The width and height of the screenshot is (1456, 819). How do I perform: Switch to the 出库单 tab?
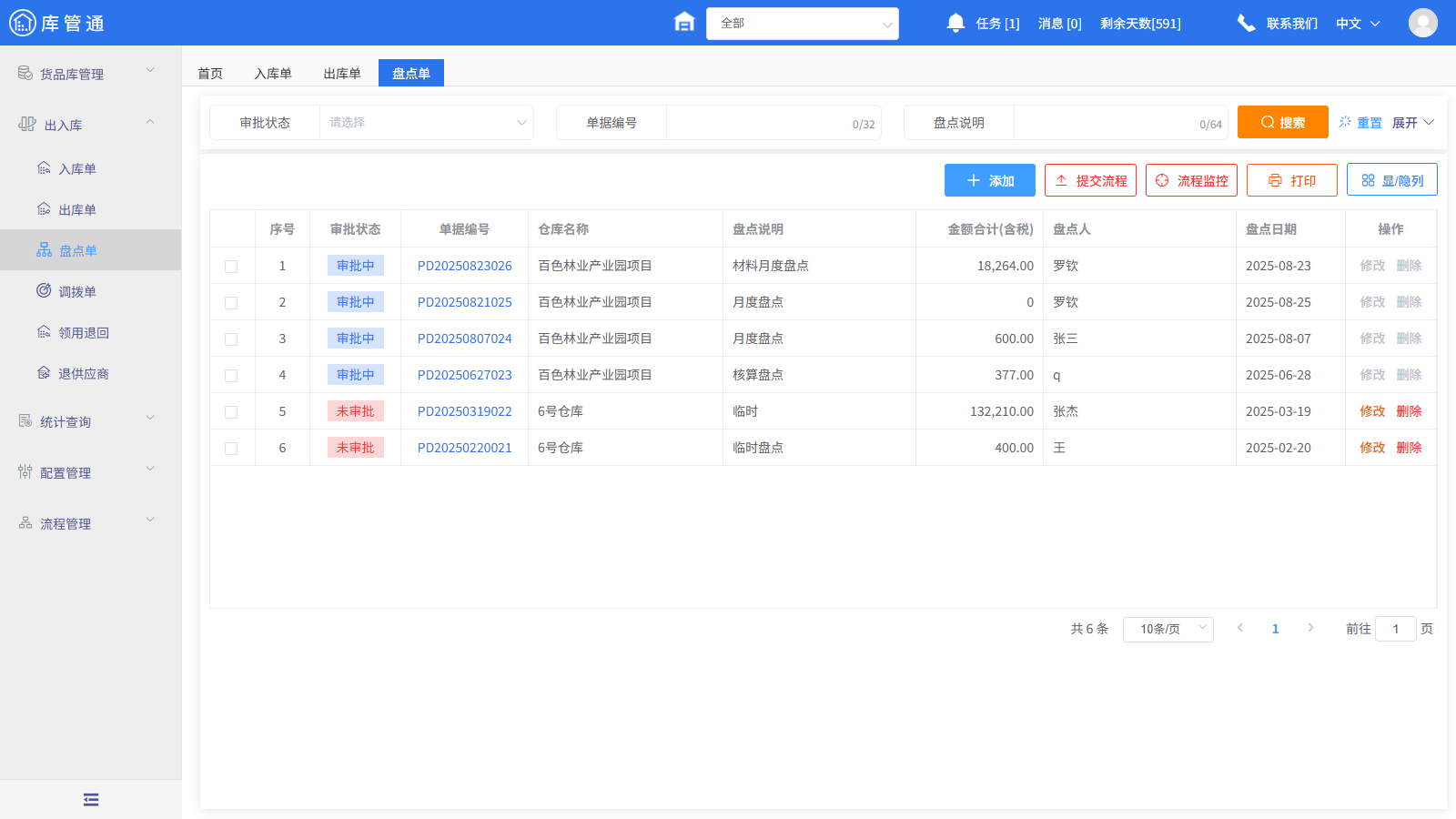tap(342, 73)
